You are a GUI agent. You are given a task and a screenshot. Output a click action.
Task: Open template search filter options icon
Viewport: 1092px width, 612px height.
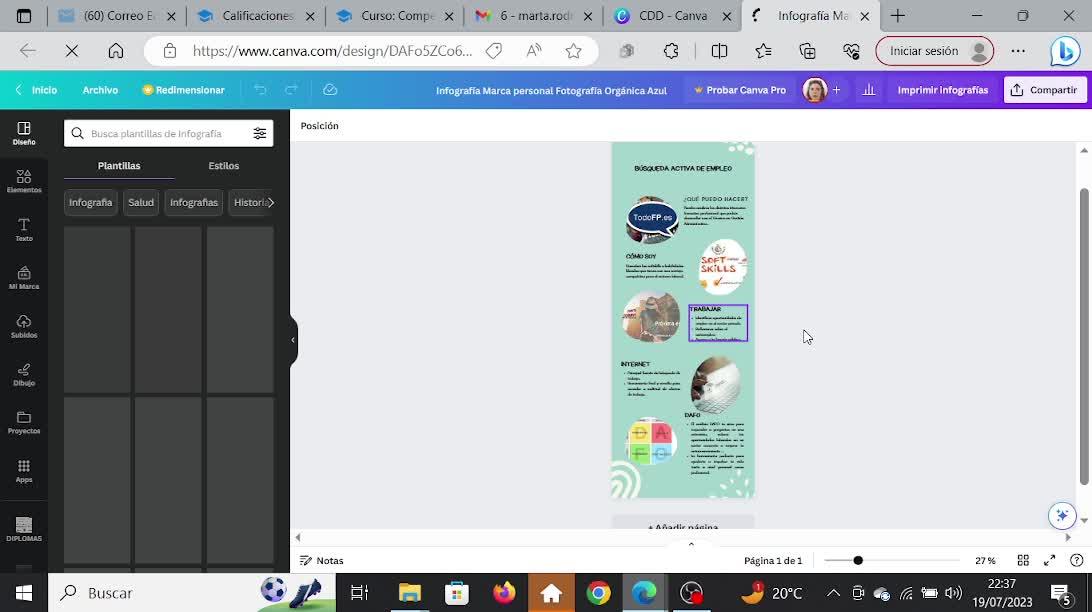pos(260,133)
